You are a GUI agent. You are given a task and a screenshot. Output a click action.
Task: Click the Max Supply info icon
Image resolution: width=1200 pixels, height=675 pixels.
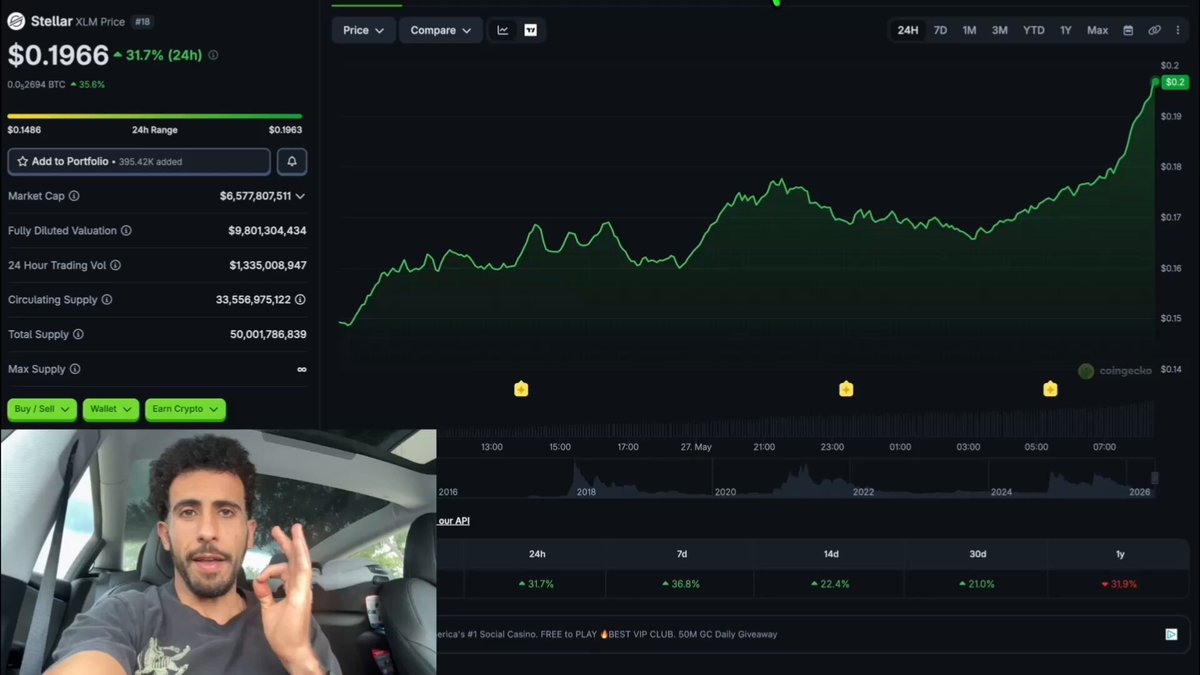pos(75,369)
